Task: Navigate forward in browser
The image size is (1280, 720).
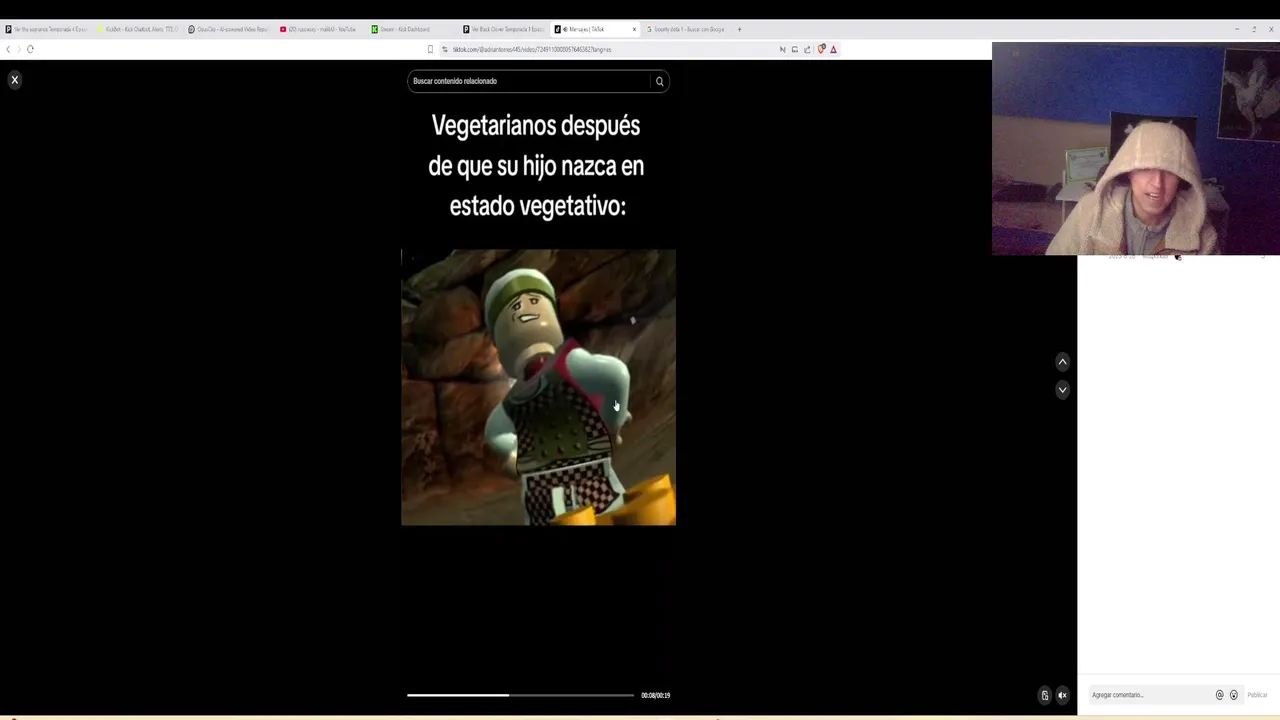Action: point(18,49)
